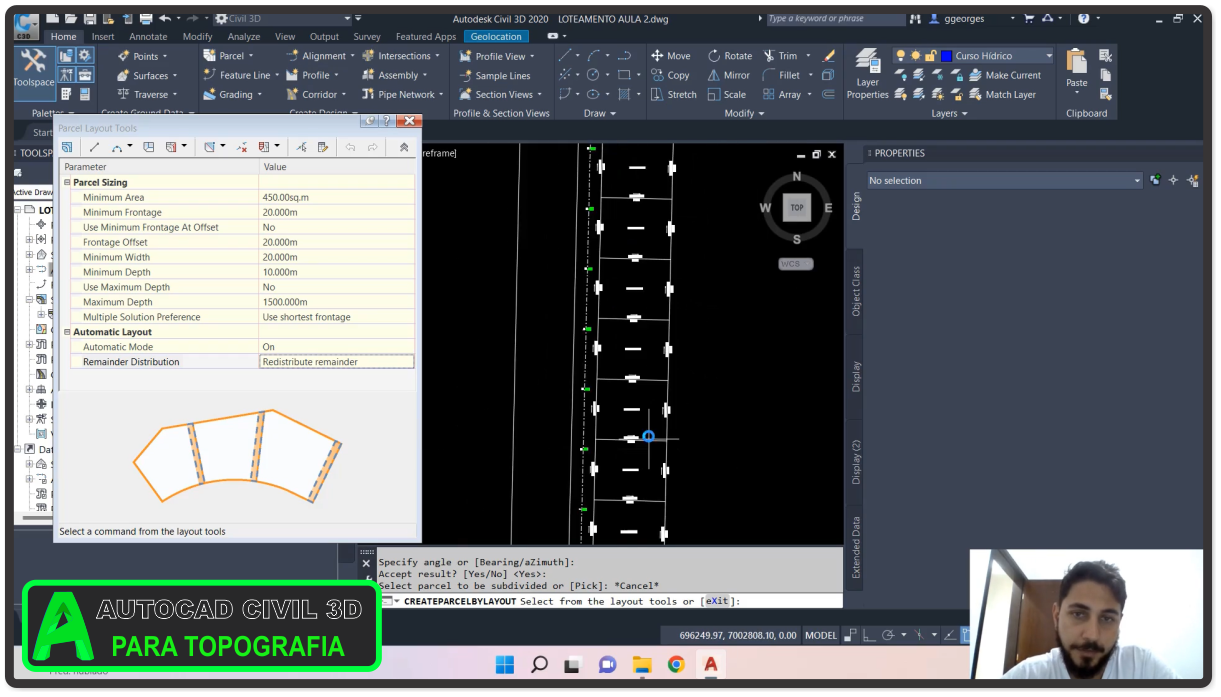Open the Curso Hídrico layer dropdown

pos(1048,56)
